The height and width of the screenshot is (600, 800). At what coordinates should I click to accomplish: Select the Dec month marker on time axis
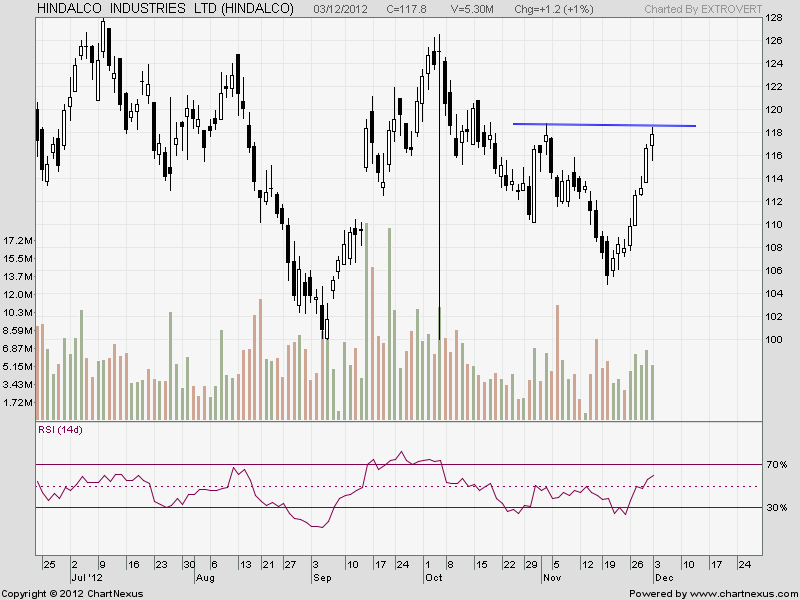[x=663, y=578]
